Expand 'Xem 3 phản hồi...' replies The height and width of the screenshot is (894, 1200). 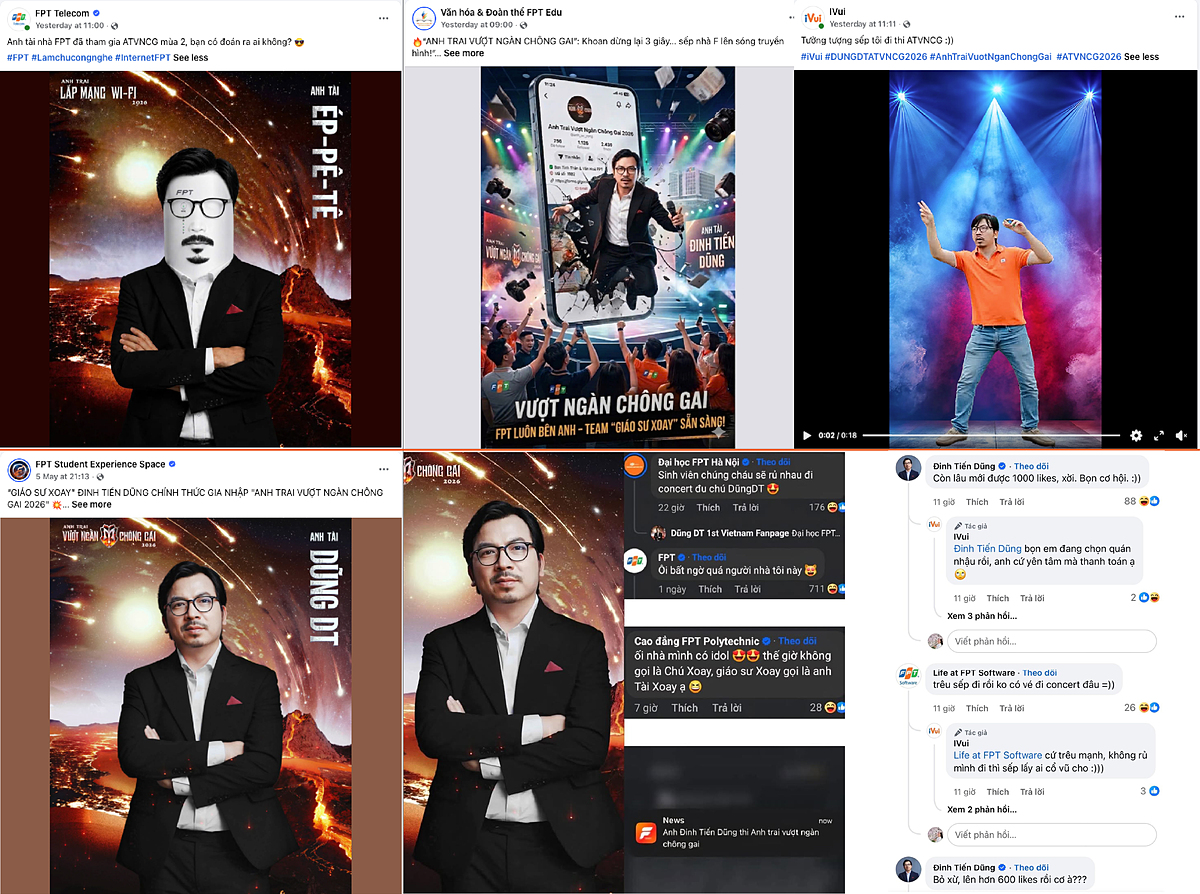tap(981, 616)
